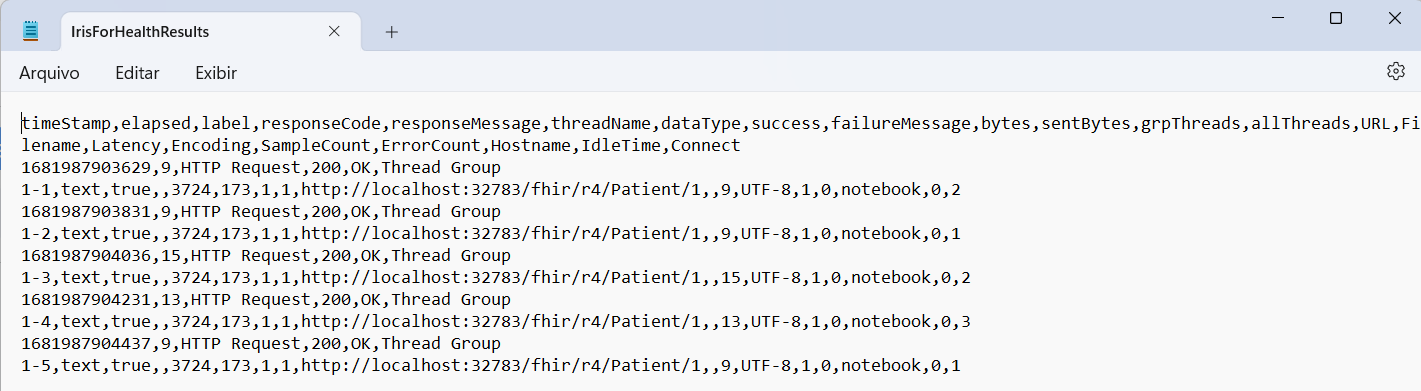1421x391 pixels.
Task: Minimize the Notepad window
Action: [x=1278, y=18]
